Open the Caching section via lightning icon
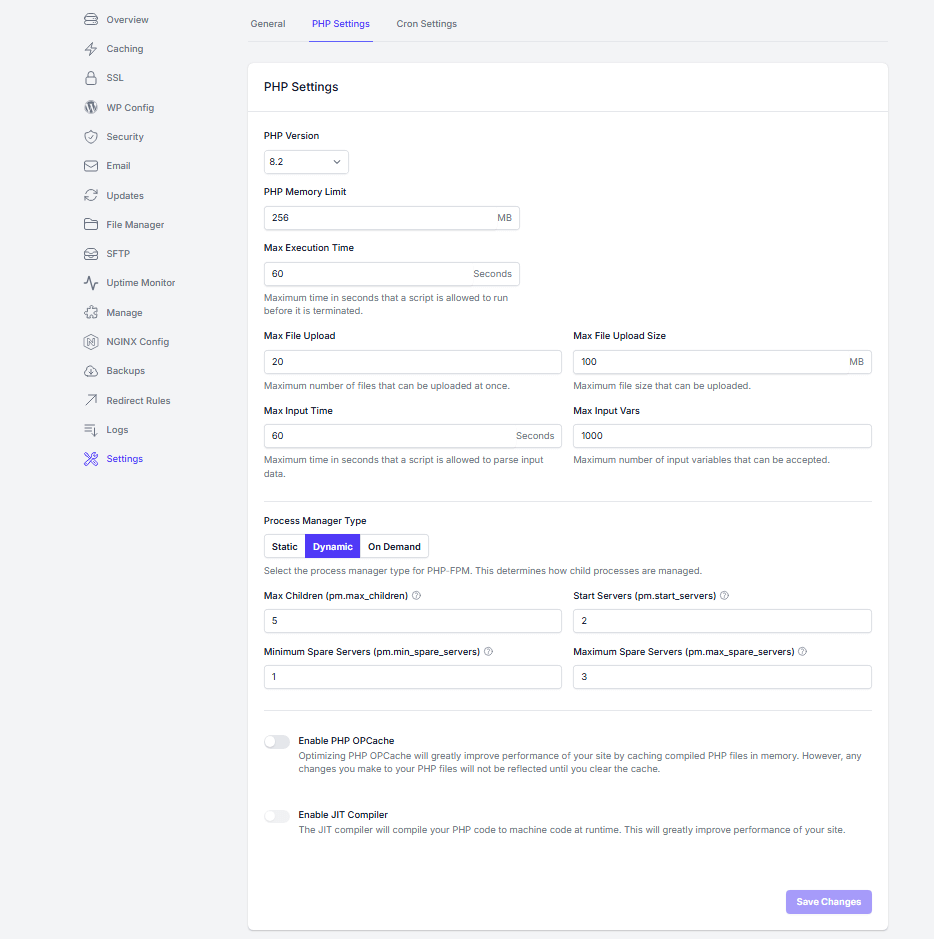Screen dimensions: 934x939 click(x=91, y=49)
